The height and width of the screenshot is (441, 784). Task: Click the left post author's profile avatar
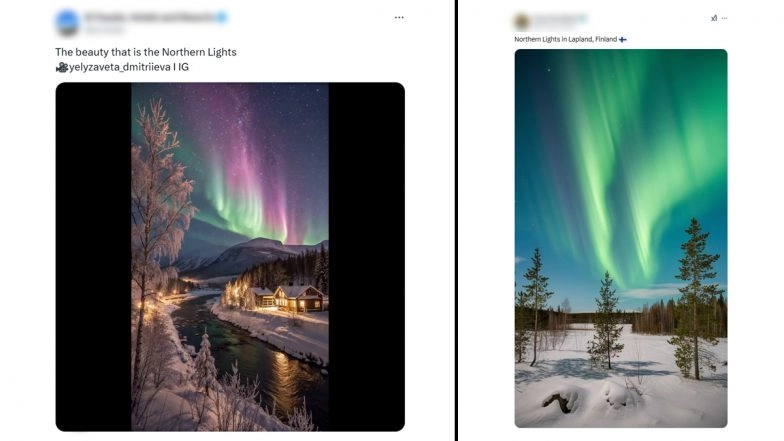coord(67,22)
